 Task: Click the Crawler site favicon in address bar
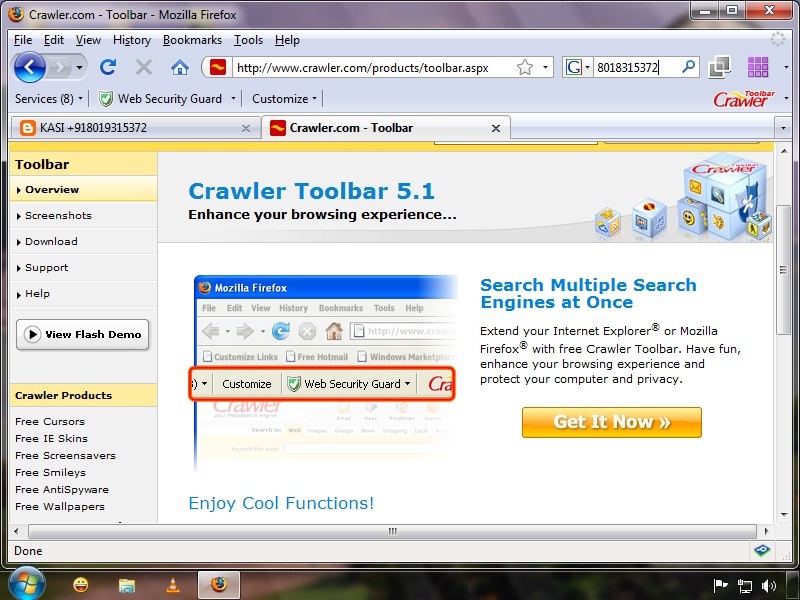[218, 67]
